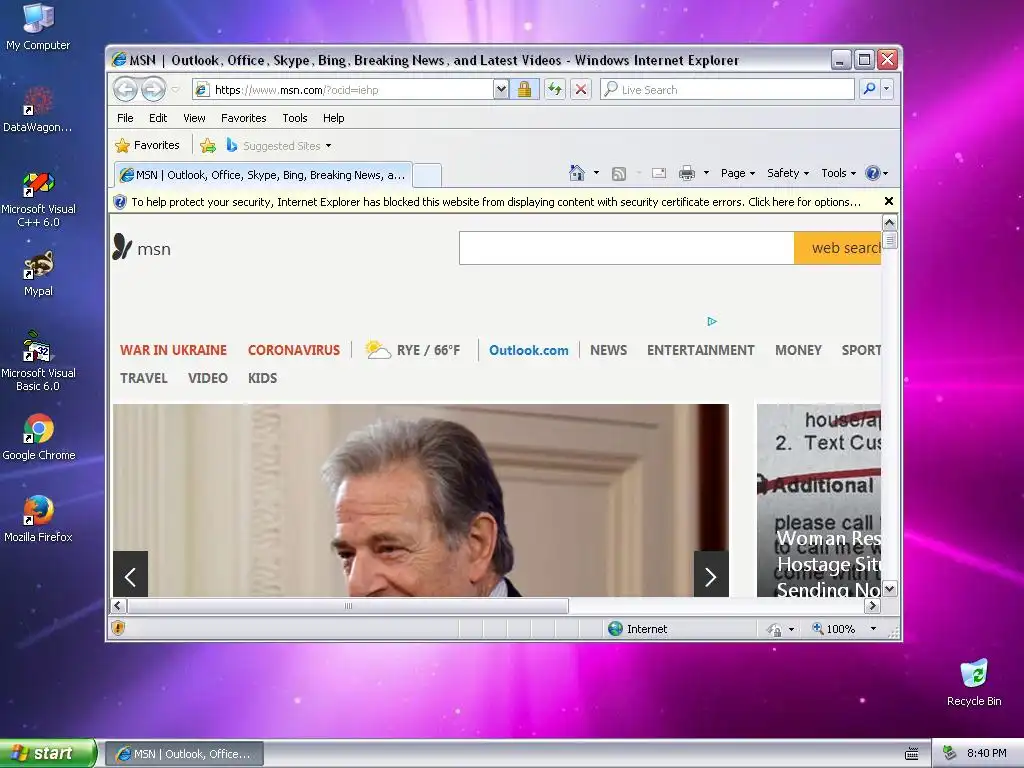The image size is (1024, 768).
Task: Click the status bar shield icon
Action: 118,628
